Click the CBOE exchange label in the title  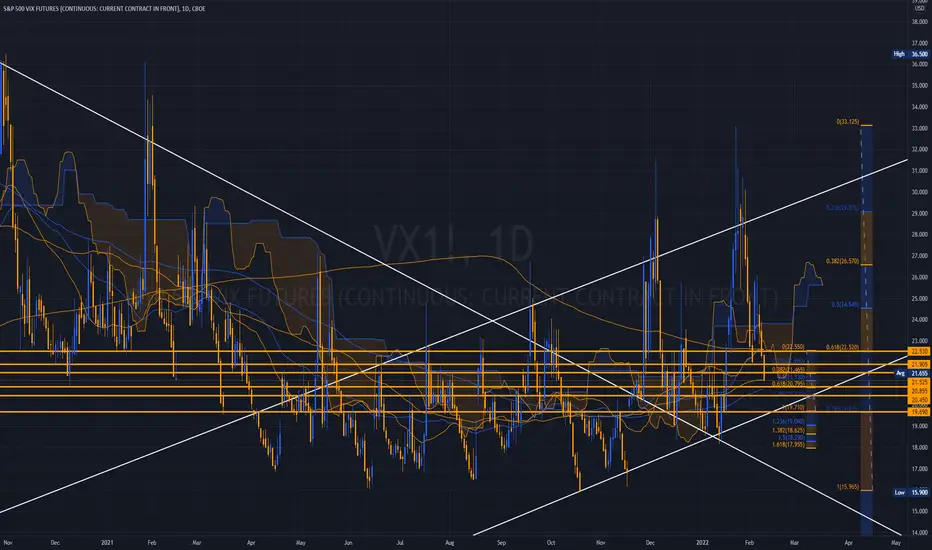[199, 9]
